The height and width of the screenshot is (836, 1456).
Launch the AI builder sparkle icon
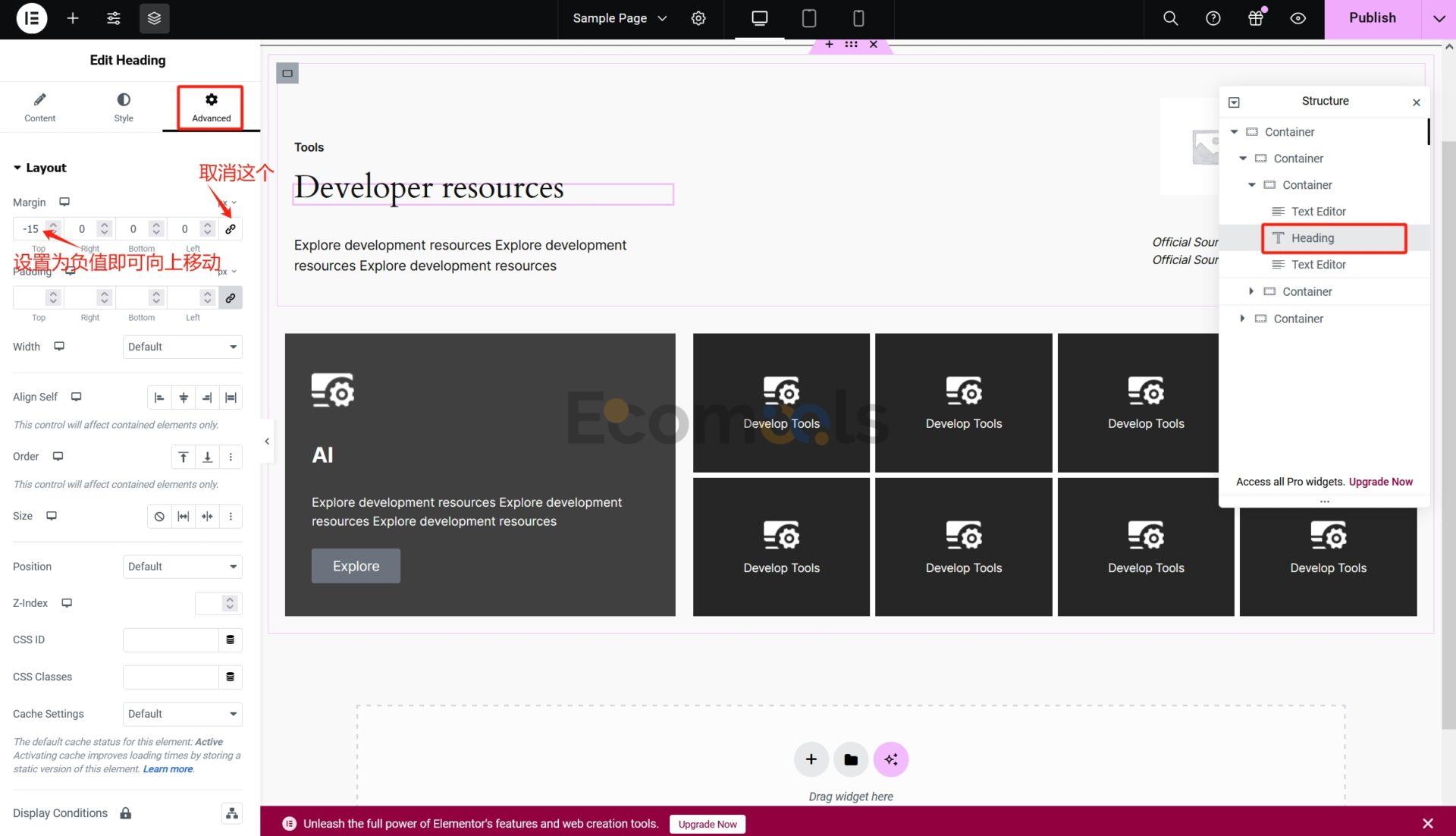pyautogui.click(x=891, y=759)
